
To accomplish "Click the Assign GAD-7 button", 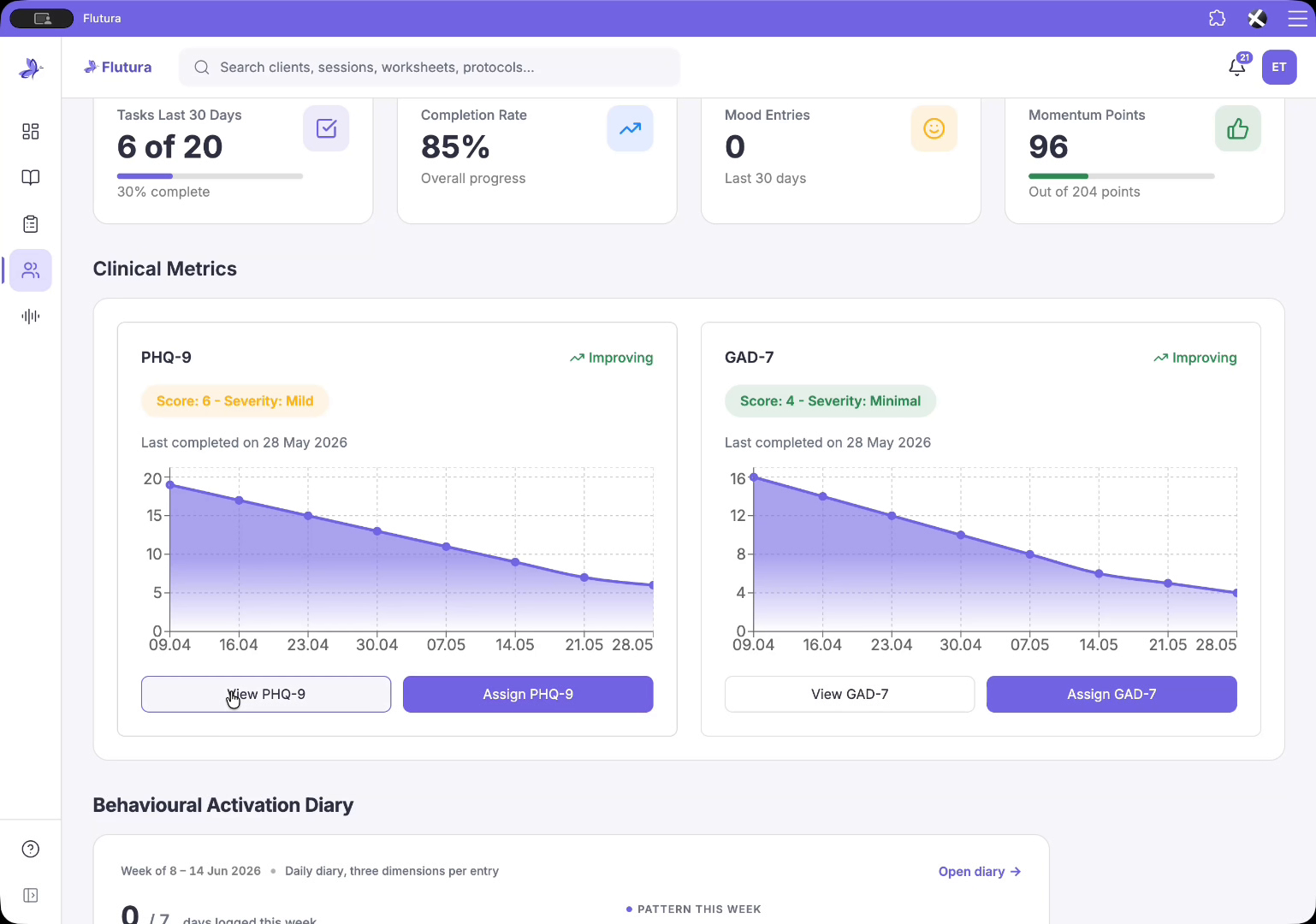I will 1111,694.
